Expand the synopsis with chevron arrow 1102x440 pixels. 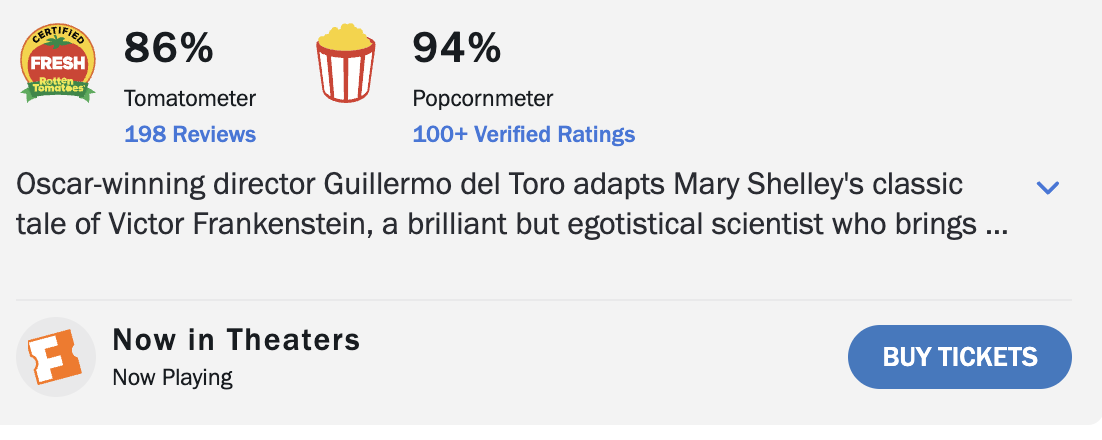[x=1047, y=187]
